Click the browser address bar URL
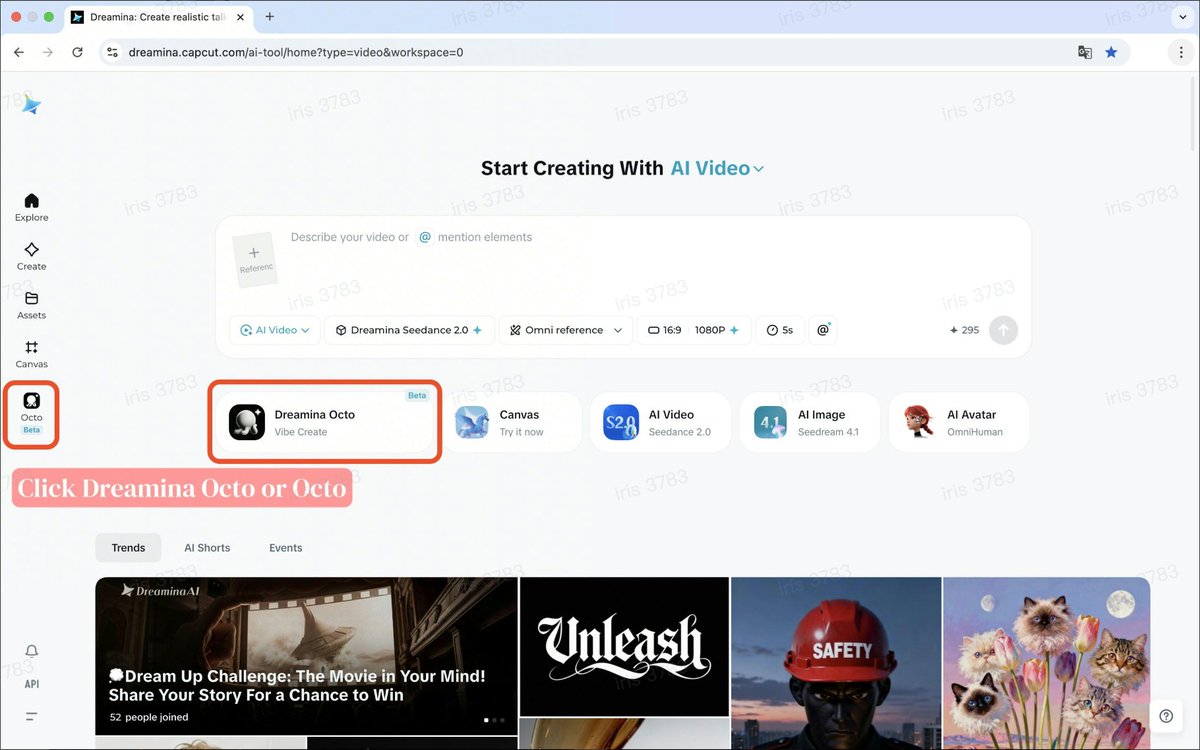The height and width of the screenshot is (750, 1200). pyautogui.click(x=296, y=52)
